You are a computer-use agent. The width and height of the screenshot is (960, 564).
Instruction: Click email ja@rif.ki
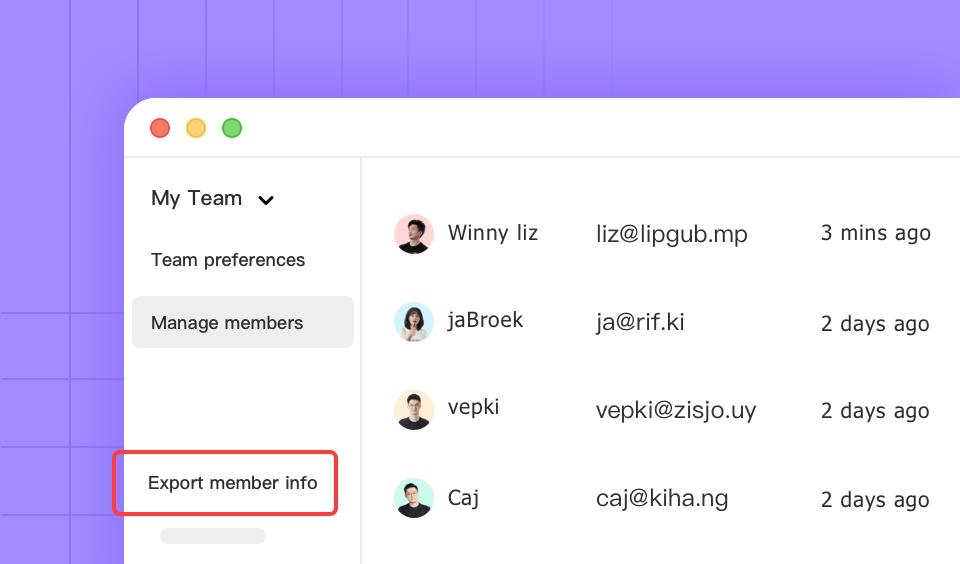coord(640,322)
